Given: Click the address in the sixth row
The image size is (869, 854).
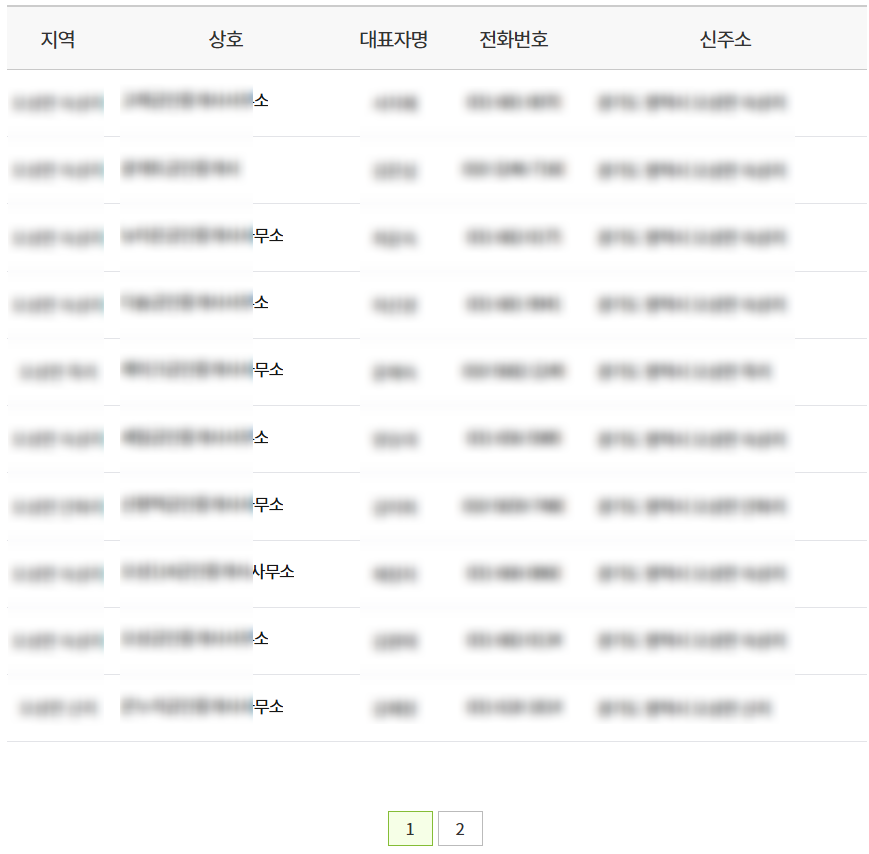Looking at the screenshot, I should point(692,438).
